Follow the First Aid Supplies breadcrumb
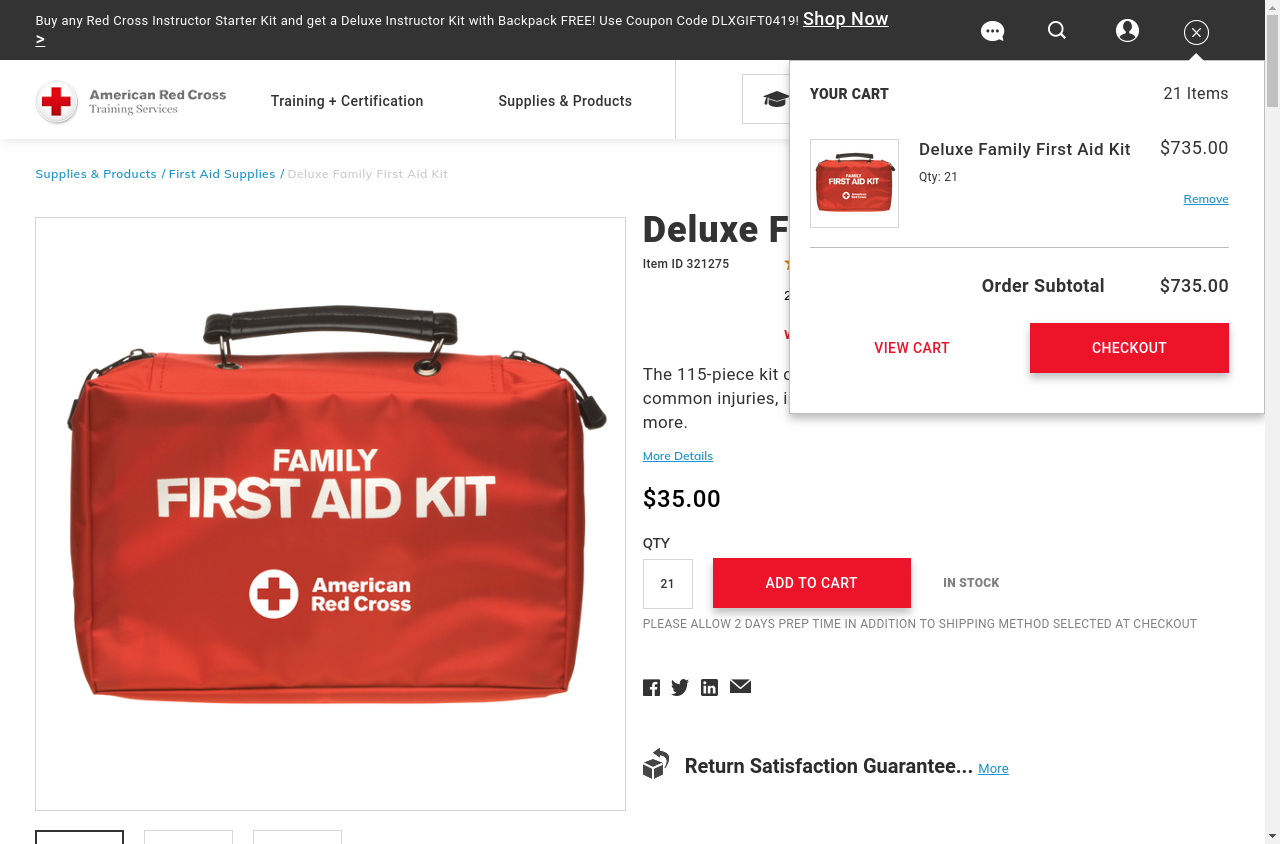 [x=222, y=174]
